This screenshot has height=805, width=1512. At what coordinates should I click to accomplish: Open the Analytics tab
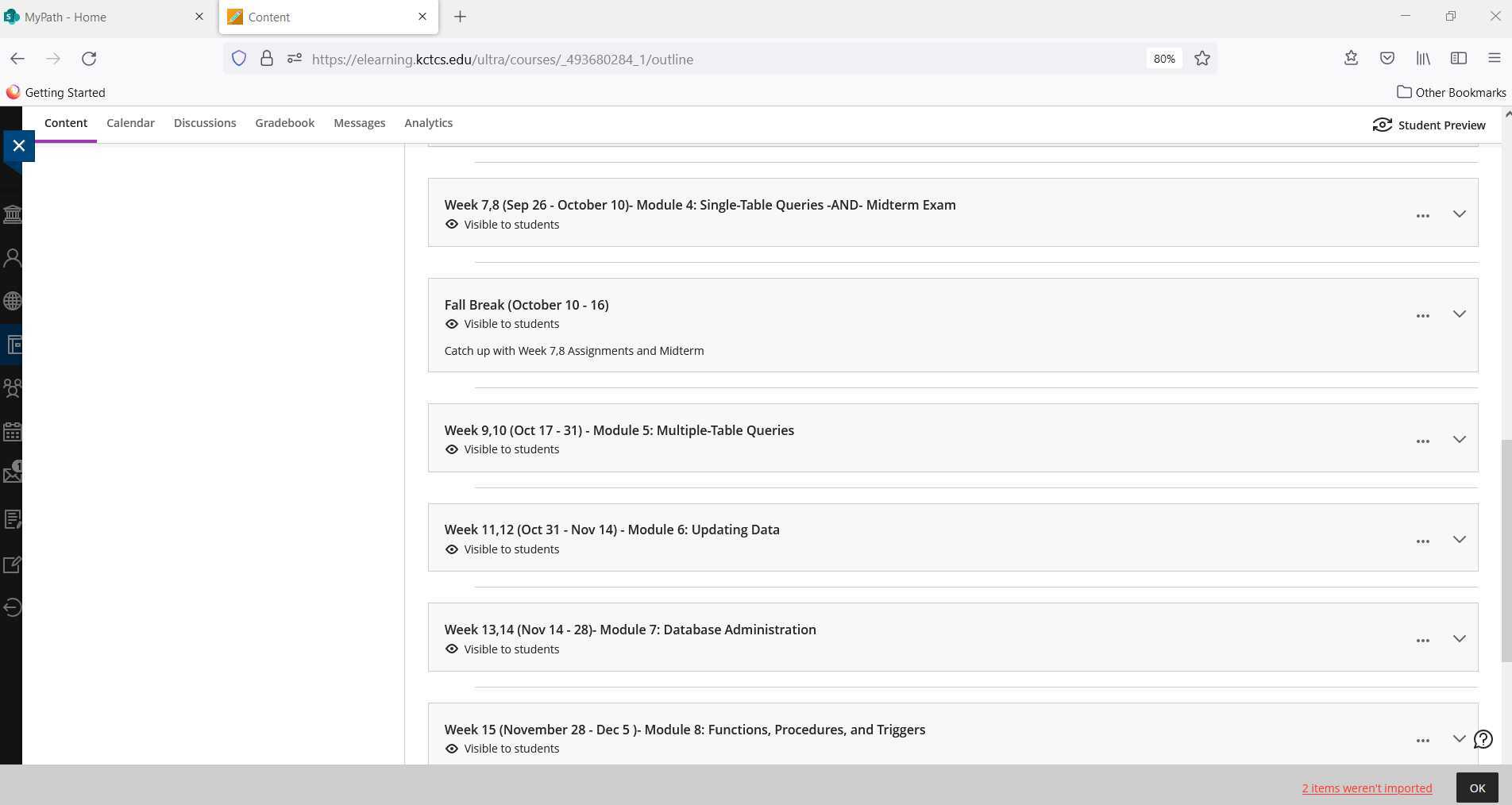(428, 123)
